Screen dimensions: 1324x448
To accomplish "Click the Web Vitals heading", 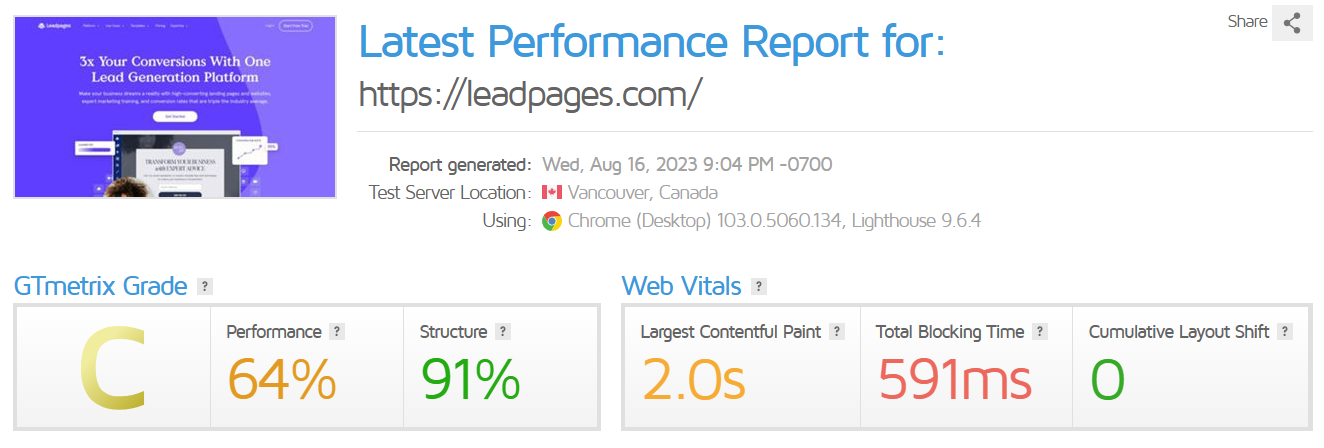I will coord(681,287).
